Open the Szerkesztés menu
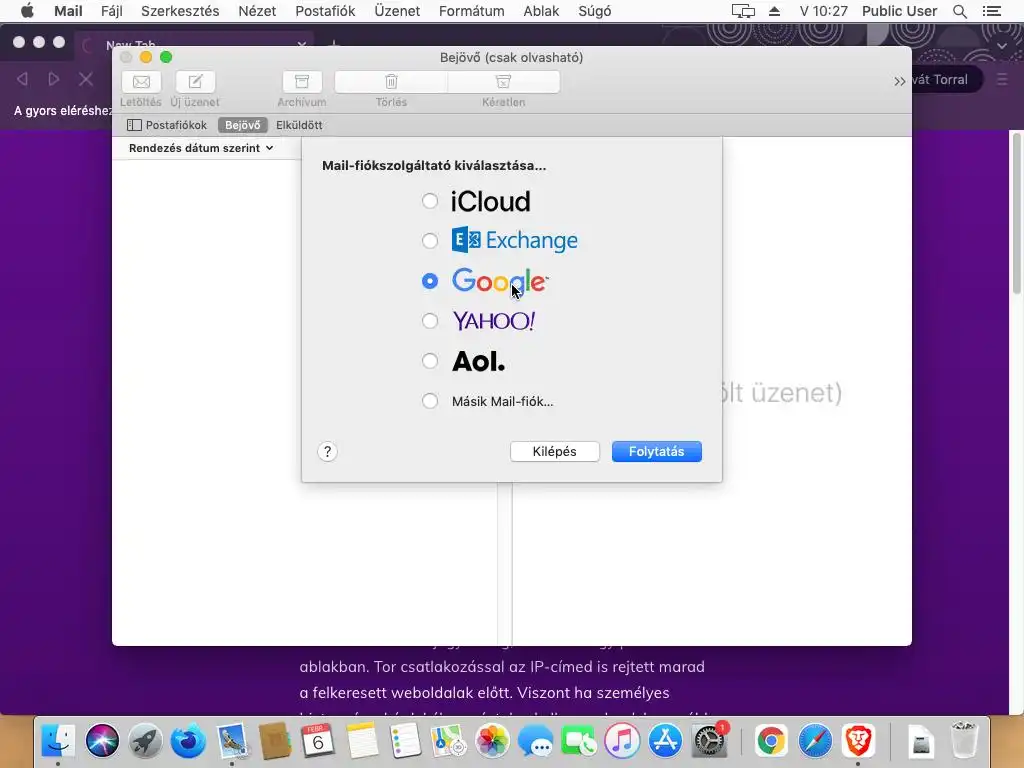The height and width of the screenshot is (768, 1024). pyautogui.click(x=180, y=11)
